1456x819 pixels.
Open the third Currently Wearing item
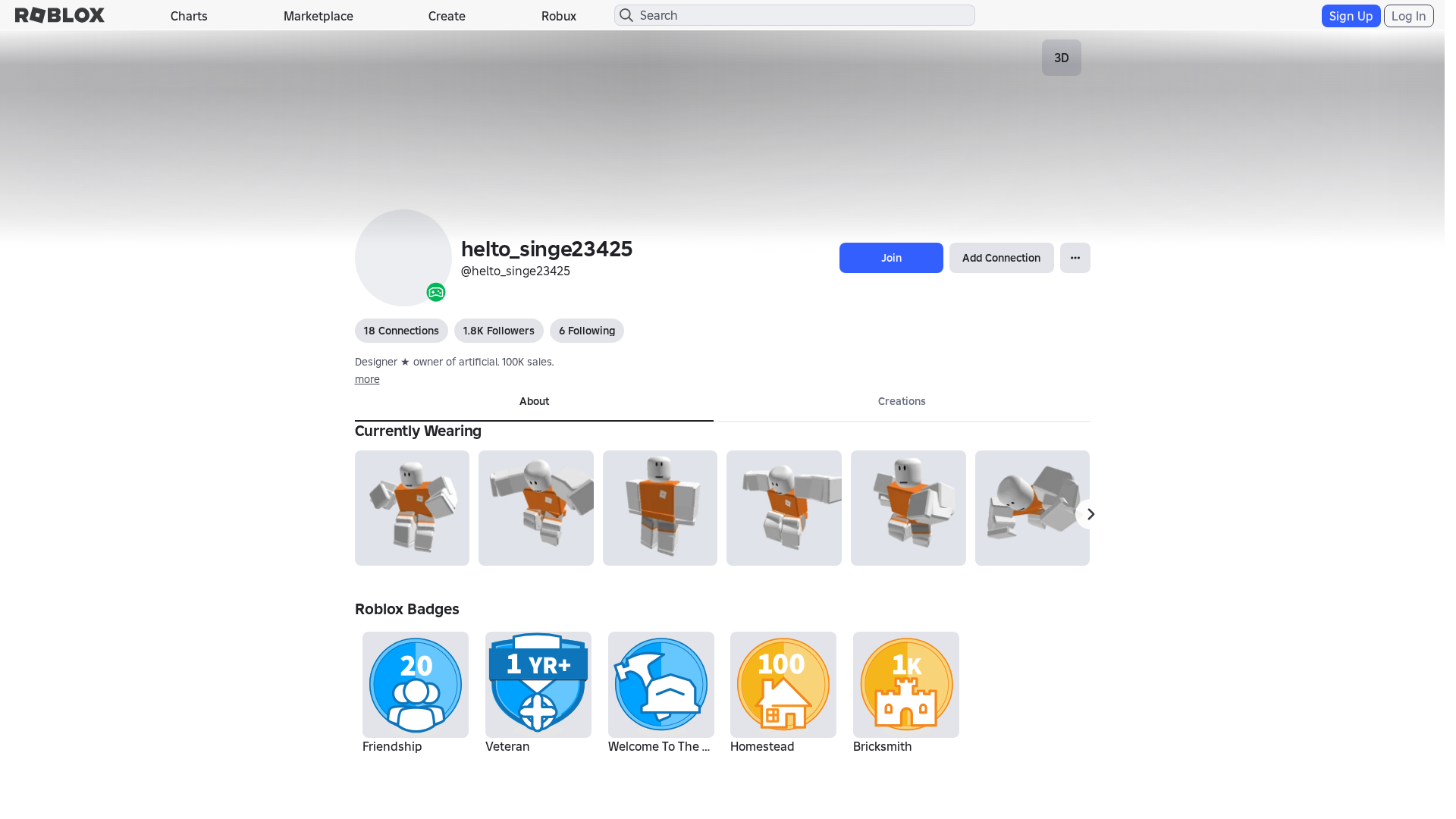[660, 508]
